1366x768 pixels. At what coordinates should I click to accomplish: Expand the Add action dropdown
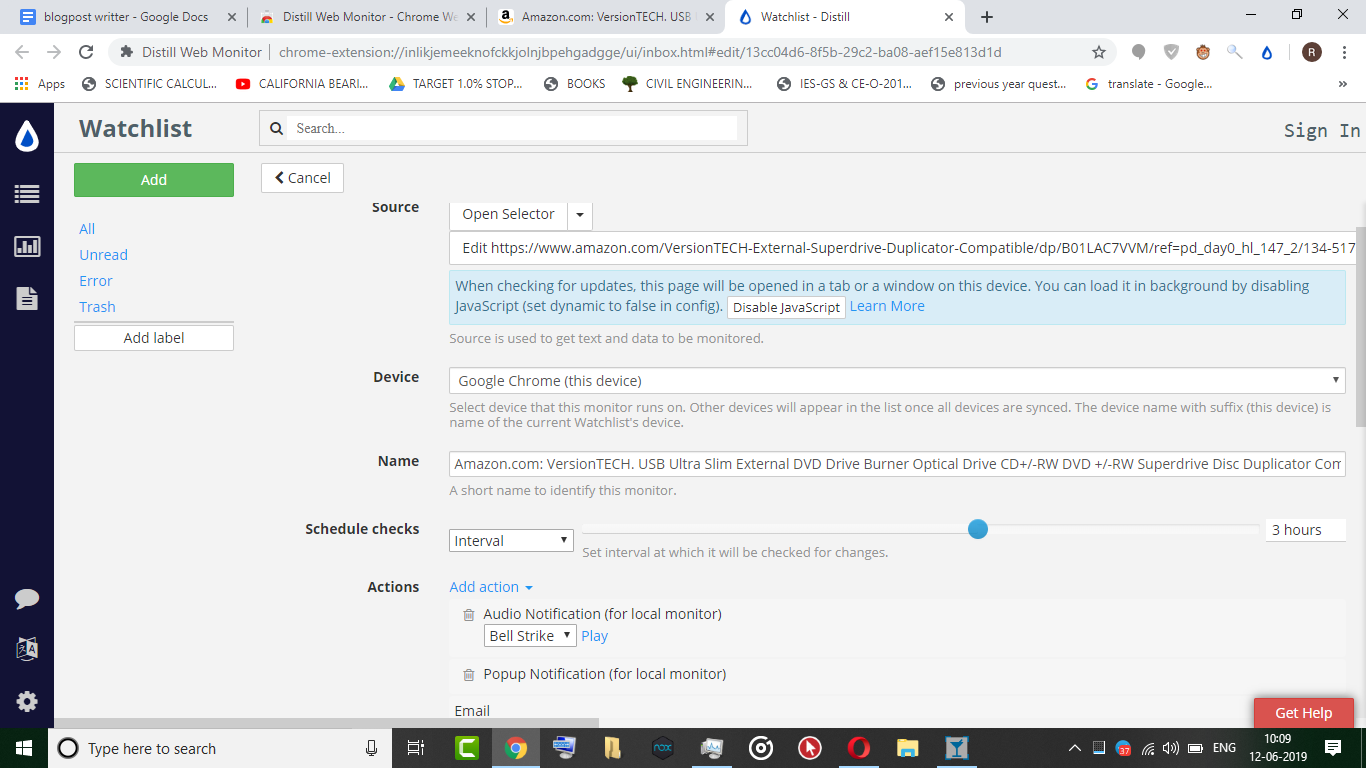491,587
